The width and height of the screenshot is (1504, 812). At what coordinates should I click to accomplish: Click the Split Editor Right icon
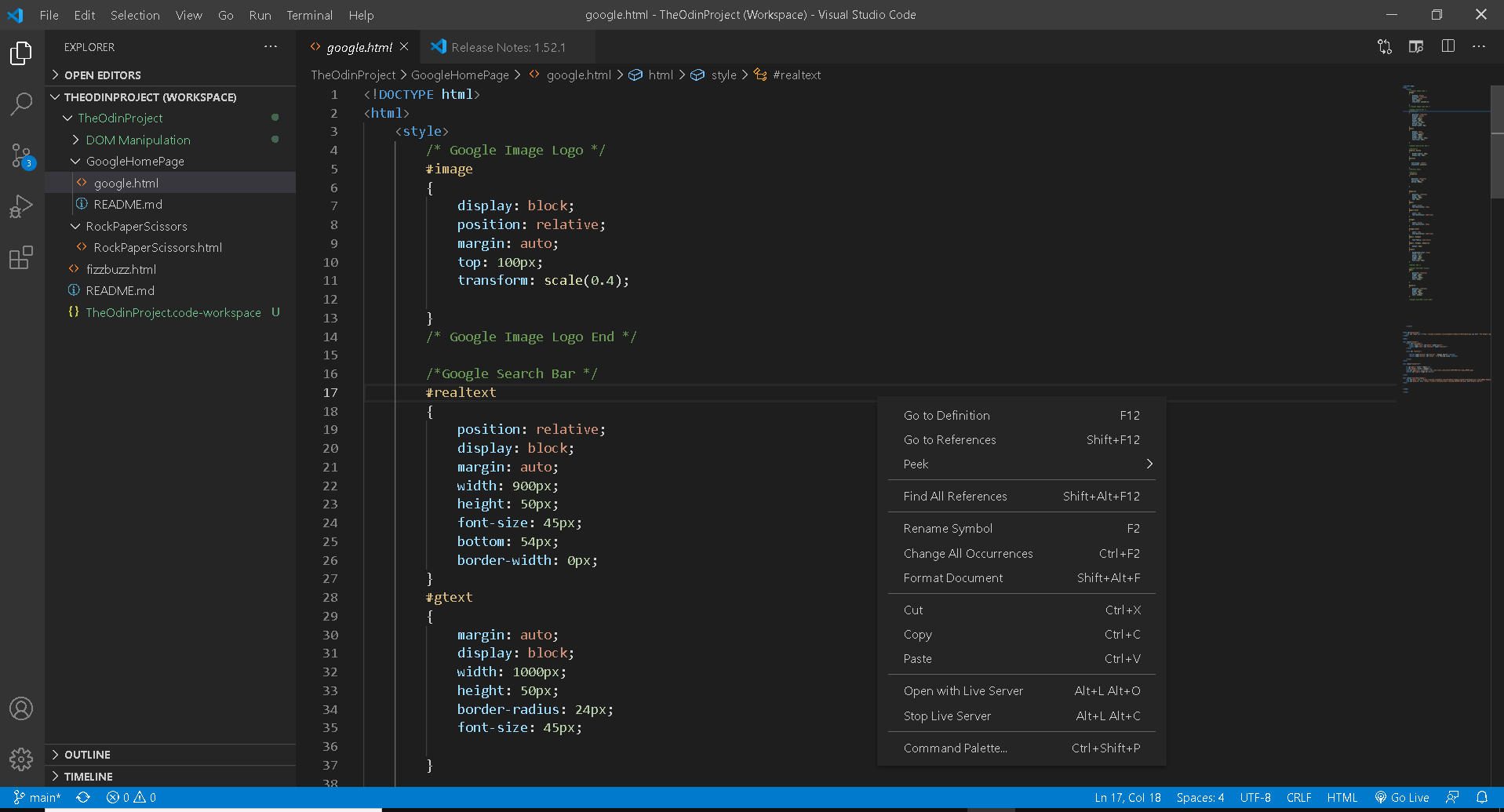point(1448,47)
